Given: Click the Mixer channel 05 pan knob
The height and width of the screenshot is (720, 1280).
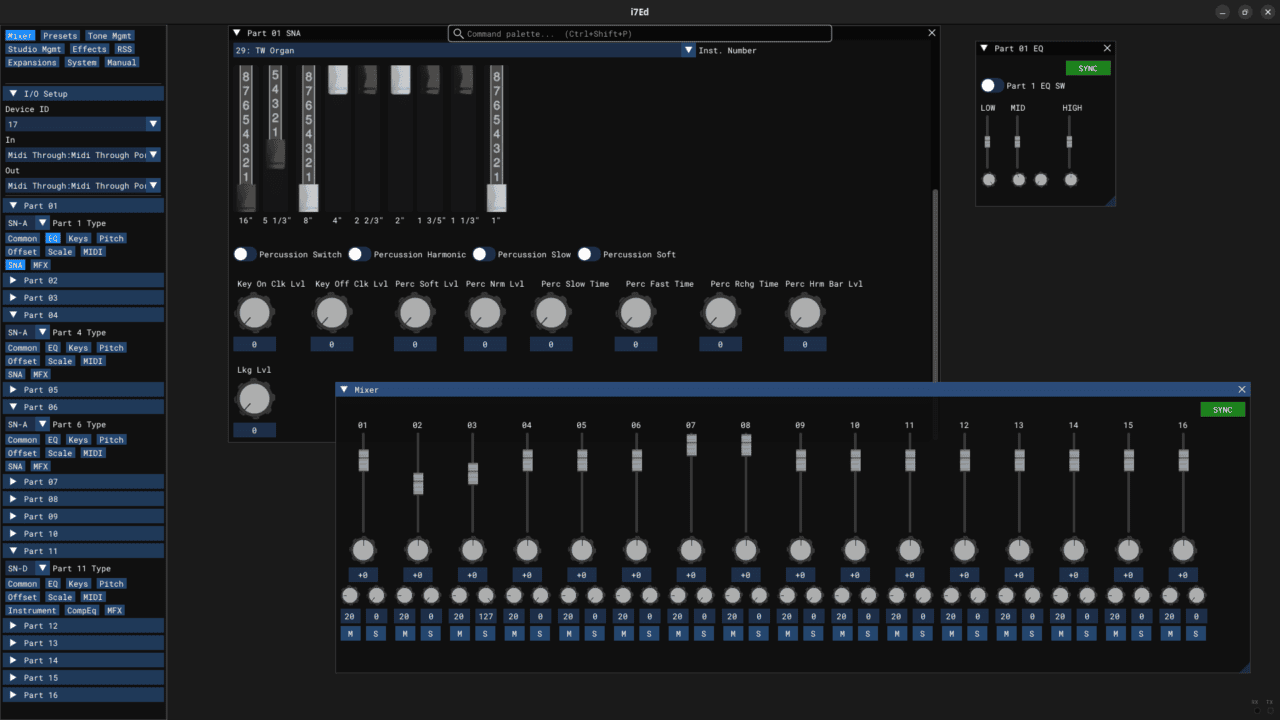Looking at the screenshot, I should [581, 550].
